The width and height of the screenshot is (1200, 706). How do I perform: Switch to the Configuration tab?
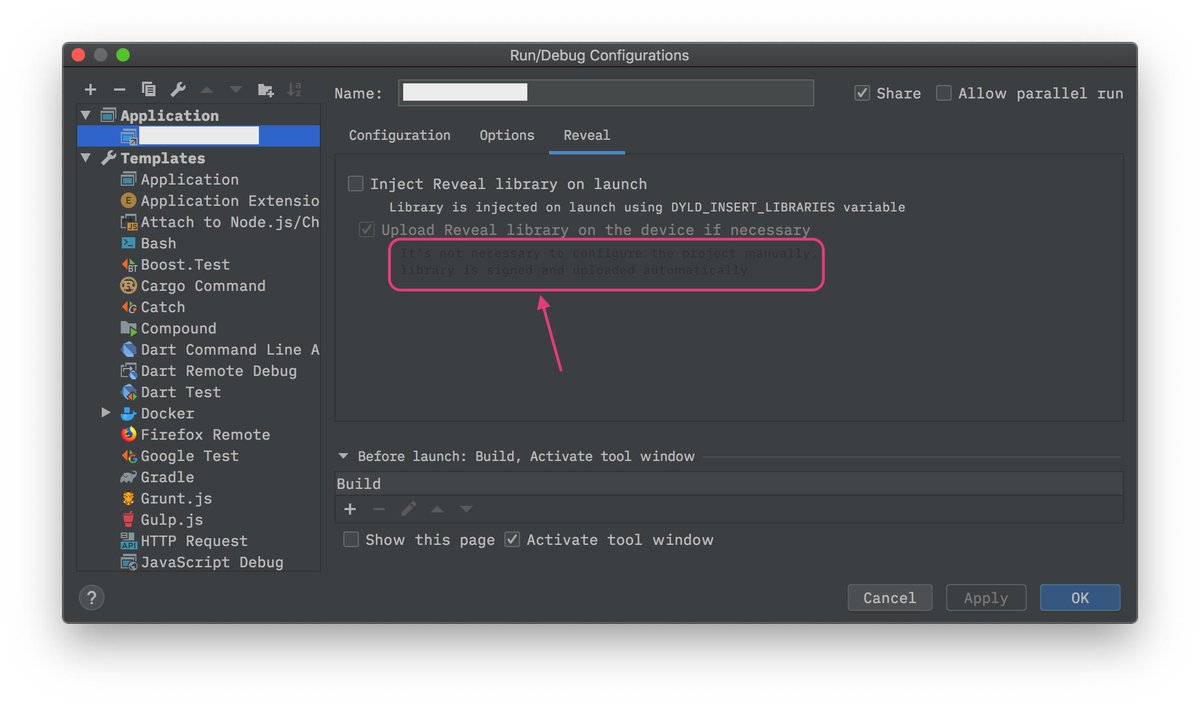click(x=400, y=135)
